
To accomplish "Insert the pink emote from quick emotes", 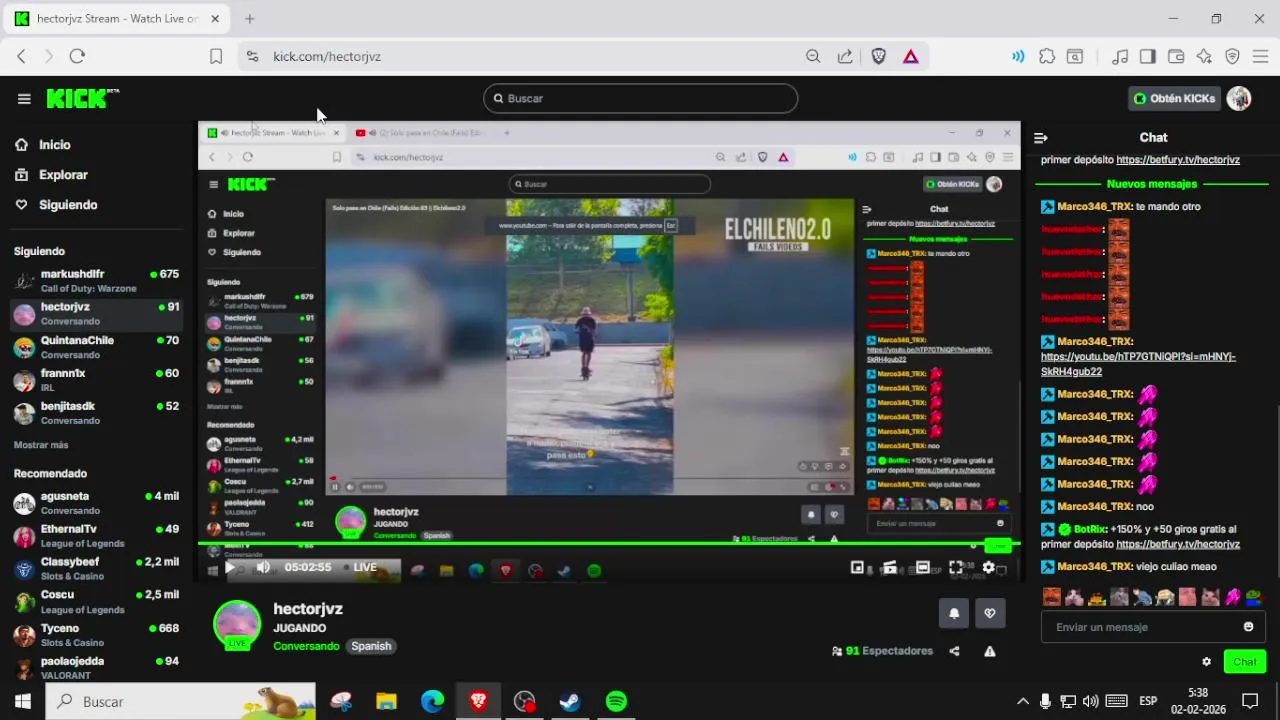I will click(x=1233, y=597).
